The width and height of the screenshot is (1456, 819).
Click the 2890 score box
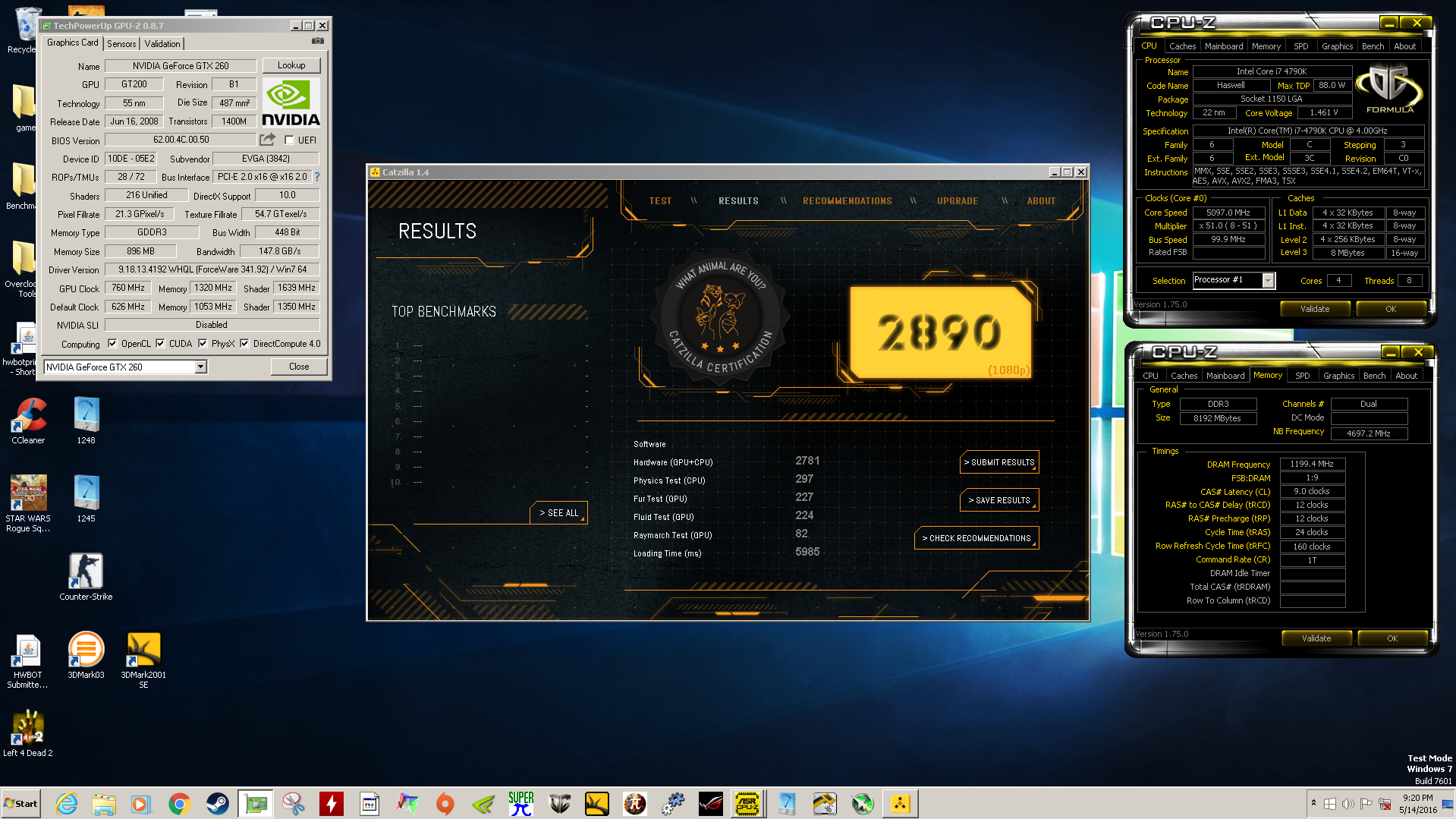(x=940, y=332)
